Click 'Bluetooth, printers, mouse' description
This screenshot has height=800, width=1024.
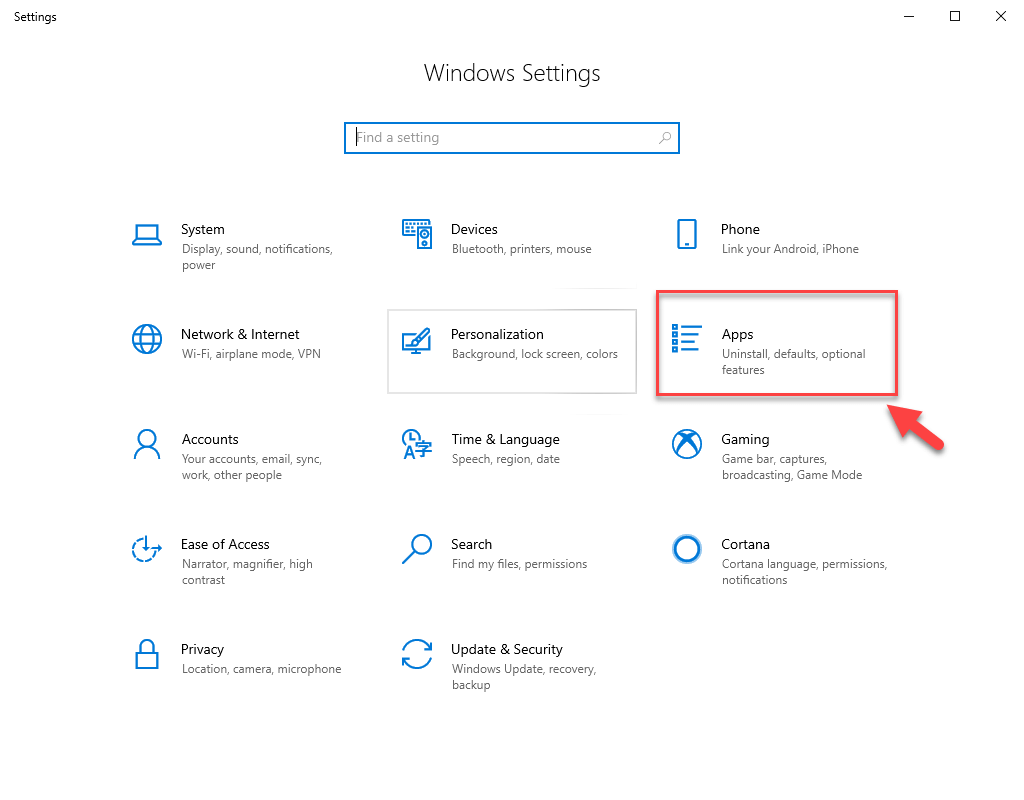(521, 249)
